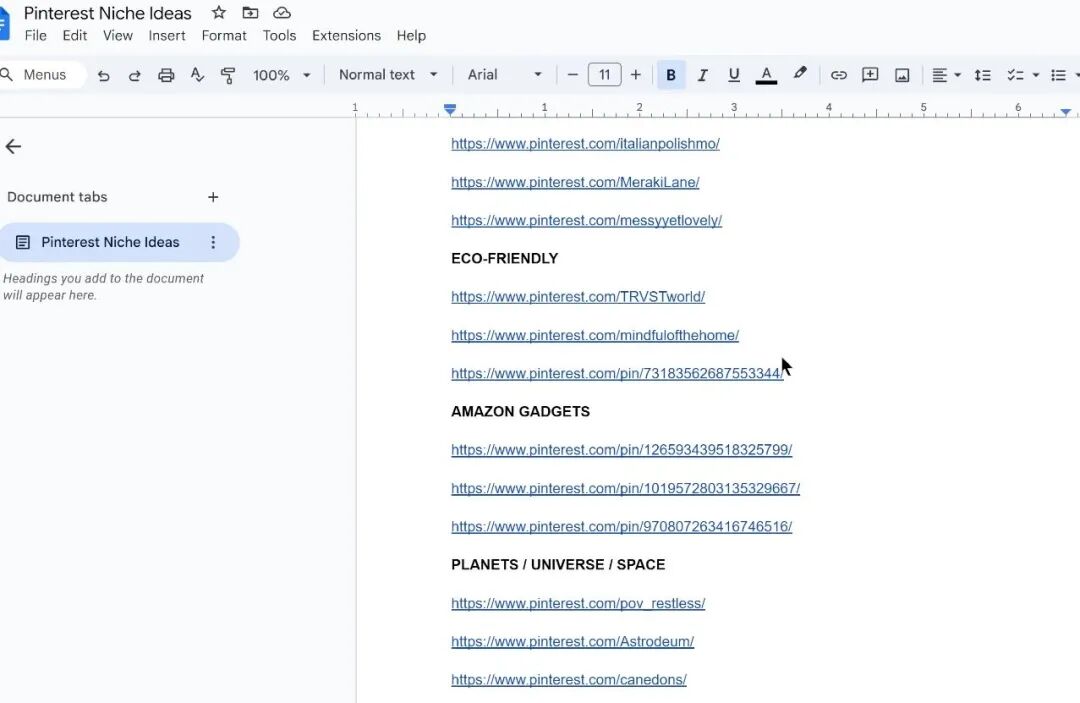The image size is (1080, 703).
Task: Click the bulleted list icon
Action: pyautogui.click(x=1059, y=75)
